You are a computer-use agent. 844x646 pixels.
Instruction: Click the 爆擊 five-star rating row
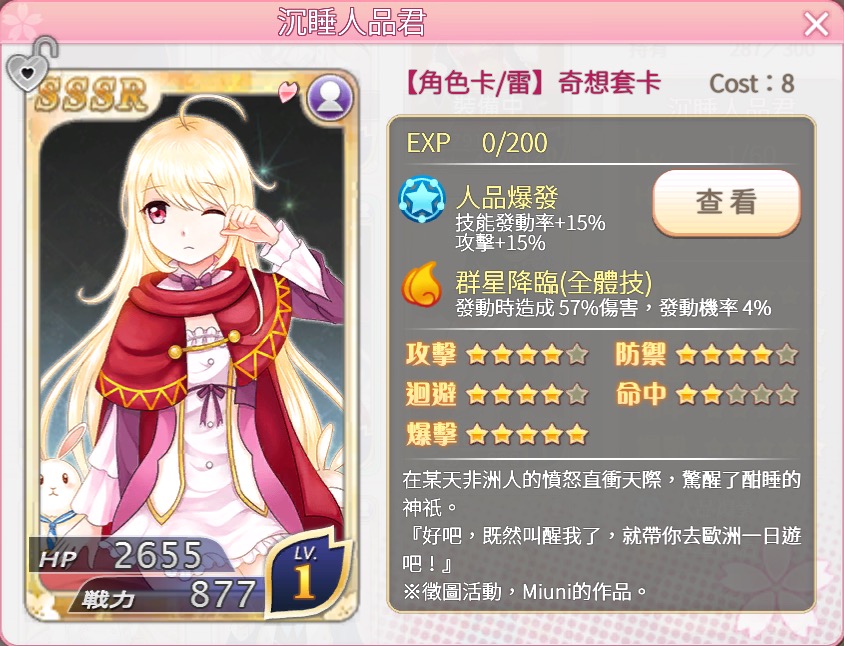496,434
